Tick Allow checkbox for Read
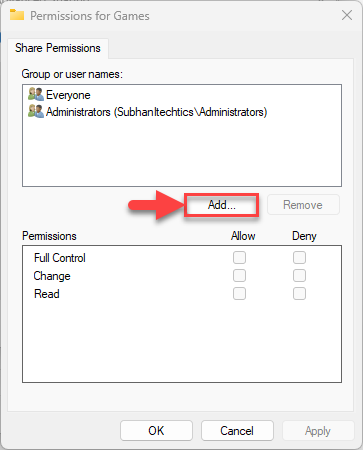 pyautogui.click(x=239, y=294)
